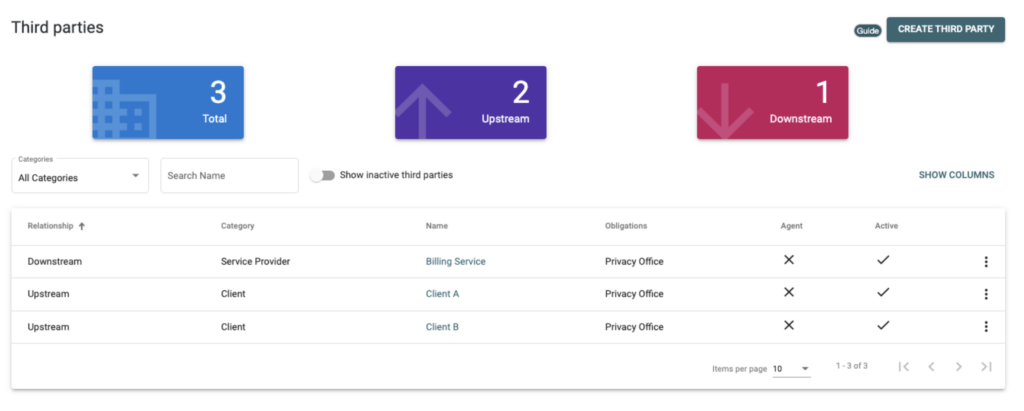Enable Show inactive third parties switch
Image resolution: width=1024 pixels, height=411 pixels.
322,175
